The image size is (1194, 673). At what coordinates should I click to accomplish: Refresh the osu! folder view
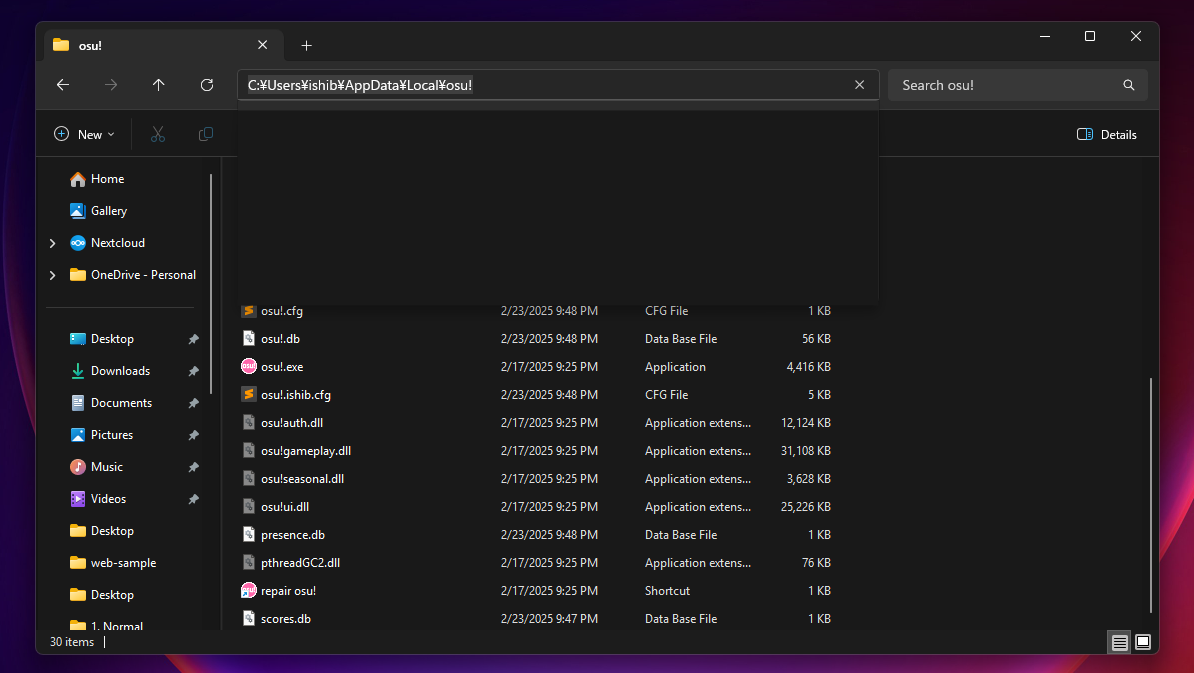[206, 85]
